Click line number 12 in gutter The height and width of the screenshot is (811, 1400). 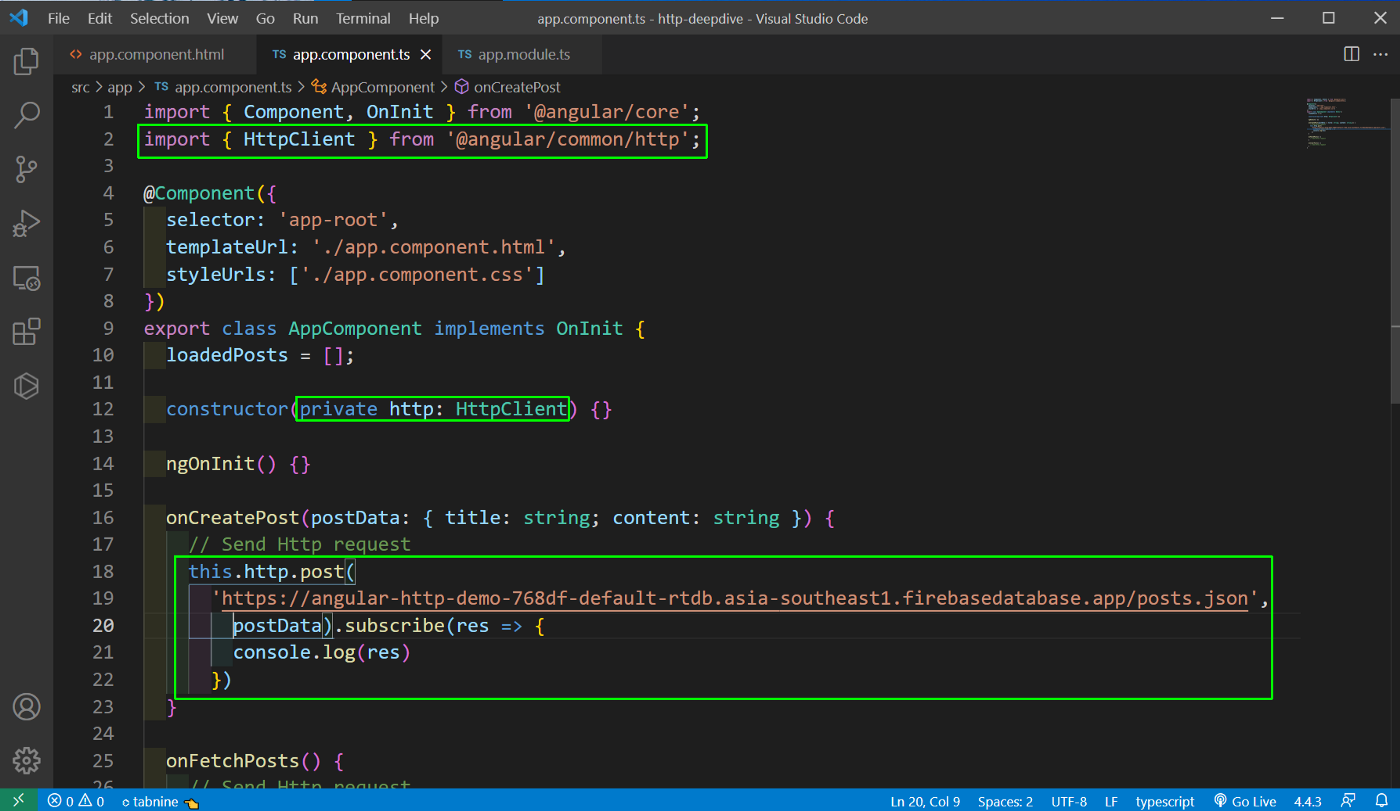103,409
